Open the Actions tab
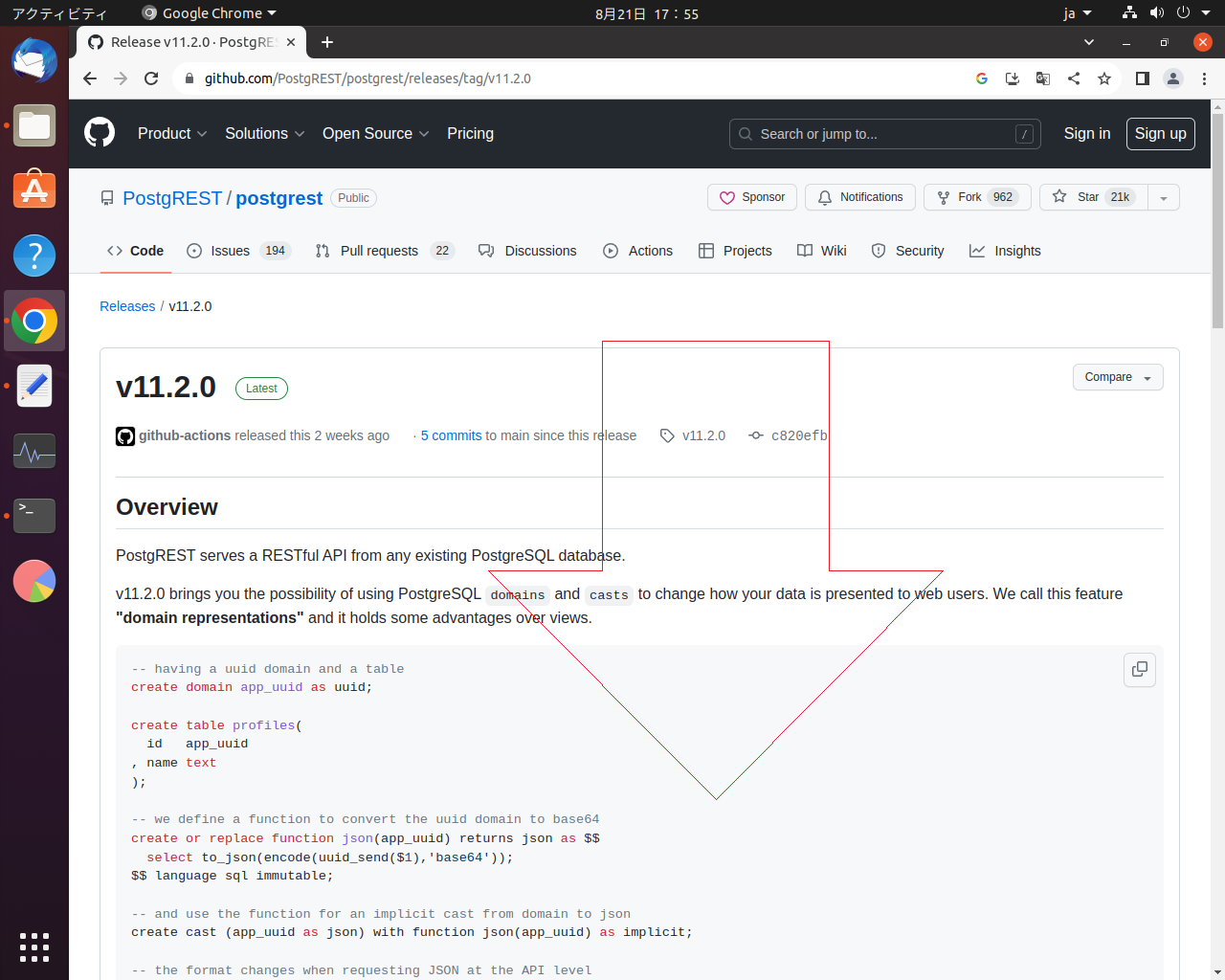 click(x=637, y=251)
